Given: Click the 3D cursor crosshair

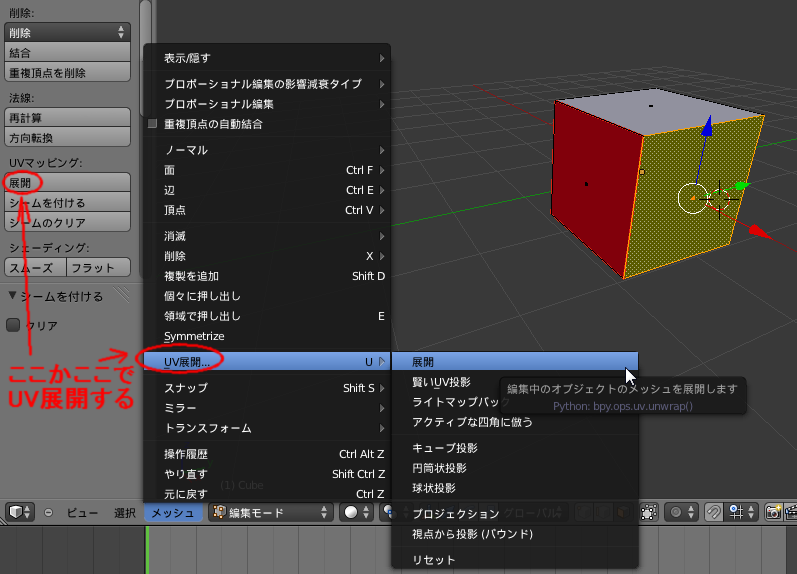Looking at the screenshot, I should click(x=719, y=199).
